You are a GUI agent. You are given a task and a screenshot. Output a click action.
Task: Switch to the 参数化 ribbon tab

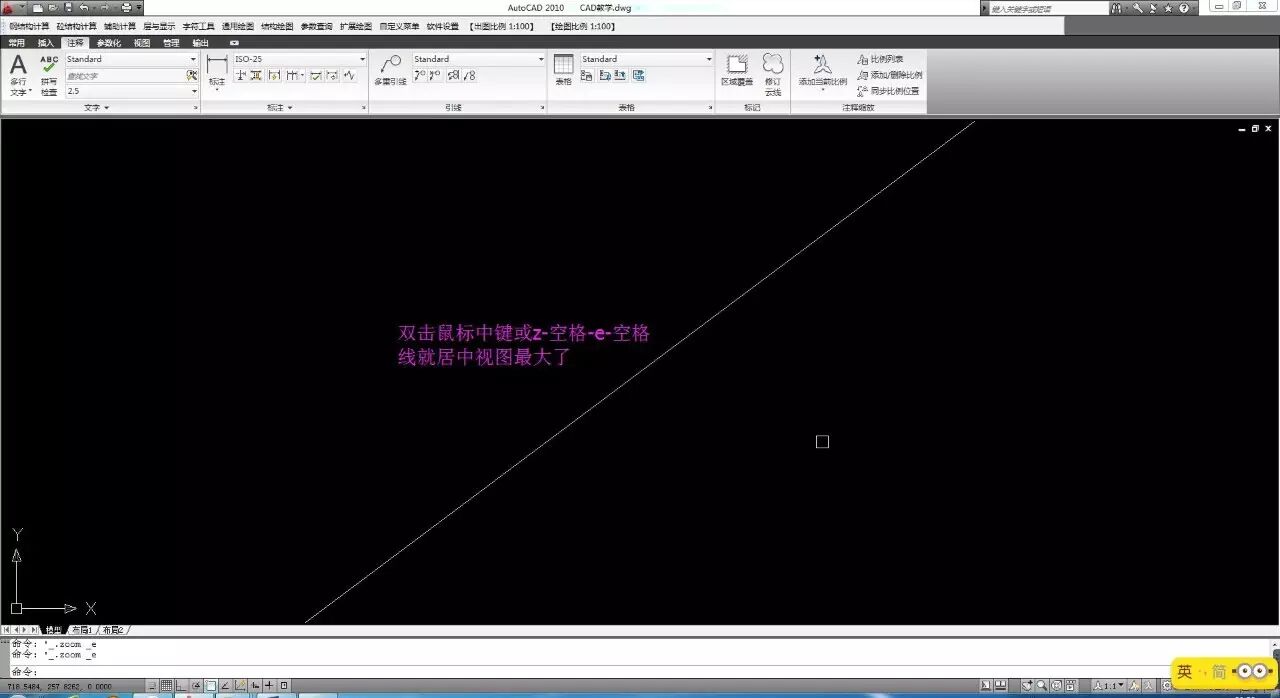110,42
